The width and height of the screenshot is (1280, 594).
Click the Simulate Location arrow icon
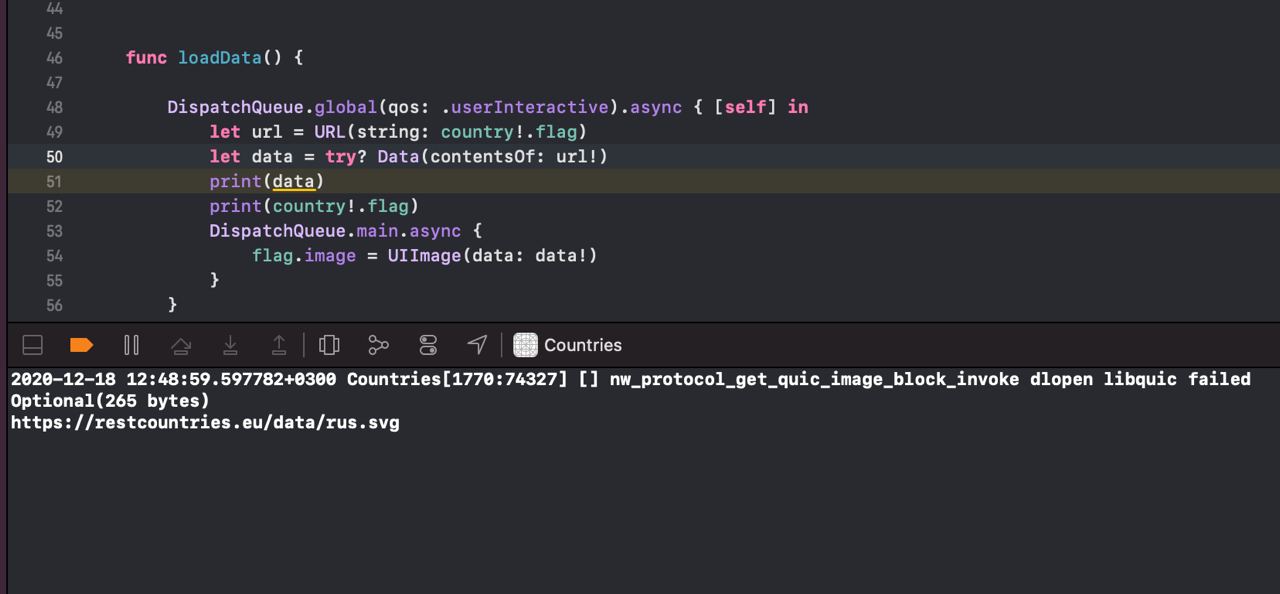coord(477,345)
